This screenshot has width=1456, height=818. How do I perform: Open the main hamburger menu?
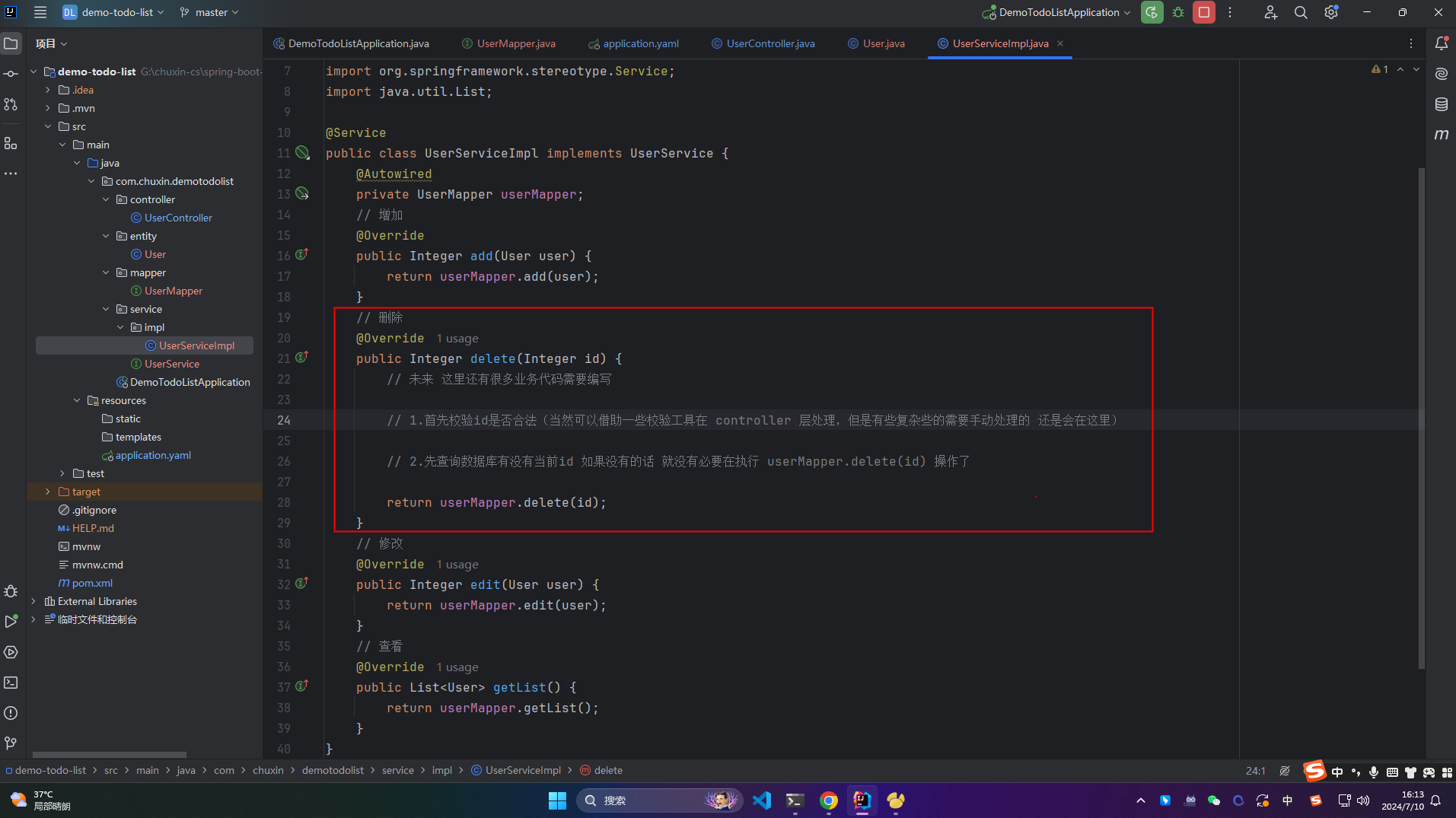(40, 12)
